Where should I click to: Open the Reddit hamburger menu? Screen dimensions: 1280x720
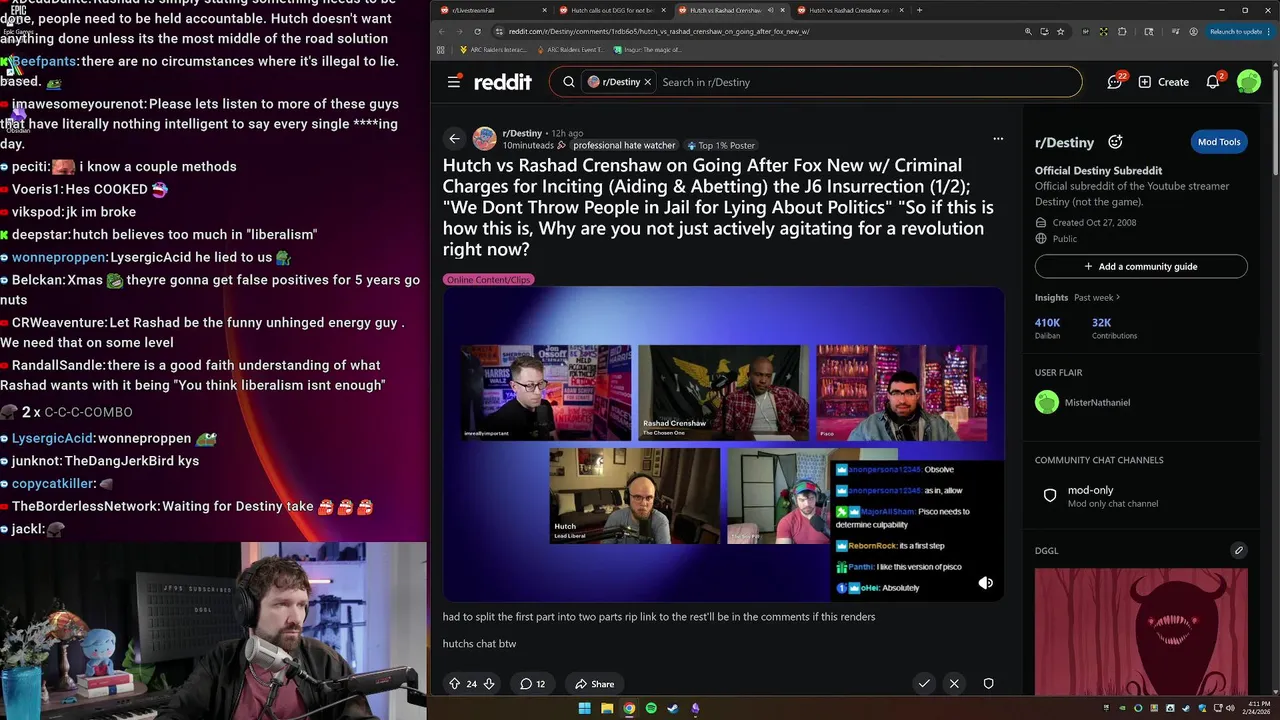[x=454, y=82]
